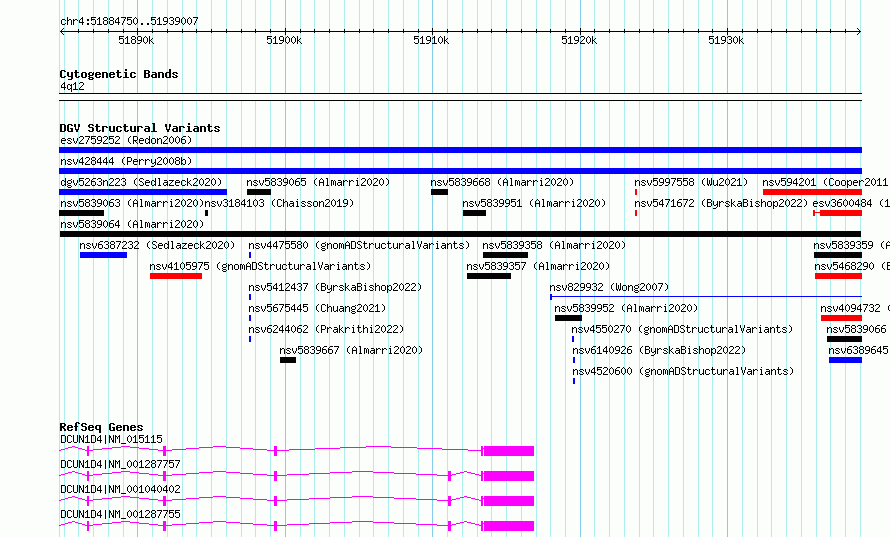Click nsv5839358 (Almarri2020) black bar

[505, 255]
